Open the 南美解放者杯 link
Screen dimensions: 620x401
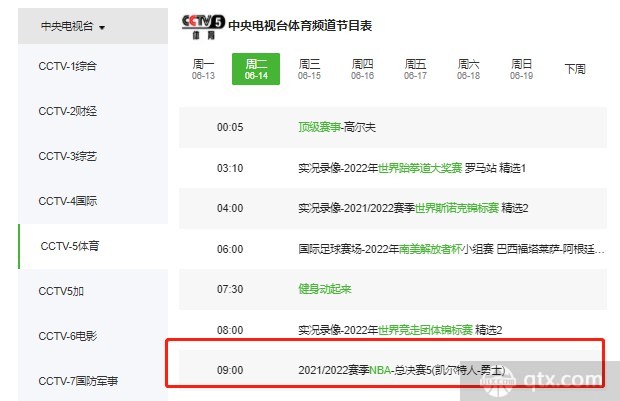tap(431, 249)
